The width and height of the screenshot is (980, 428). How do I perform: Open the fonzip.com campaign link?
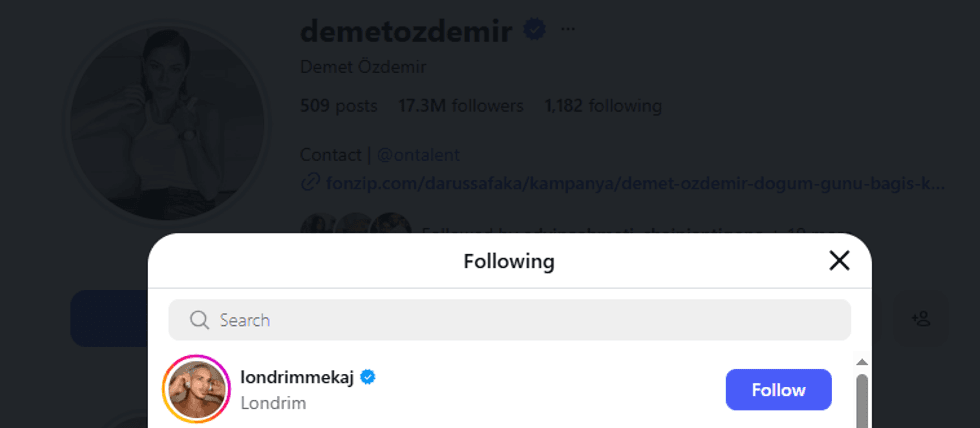point(631,183)
